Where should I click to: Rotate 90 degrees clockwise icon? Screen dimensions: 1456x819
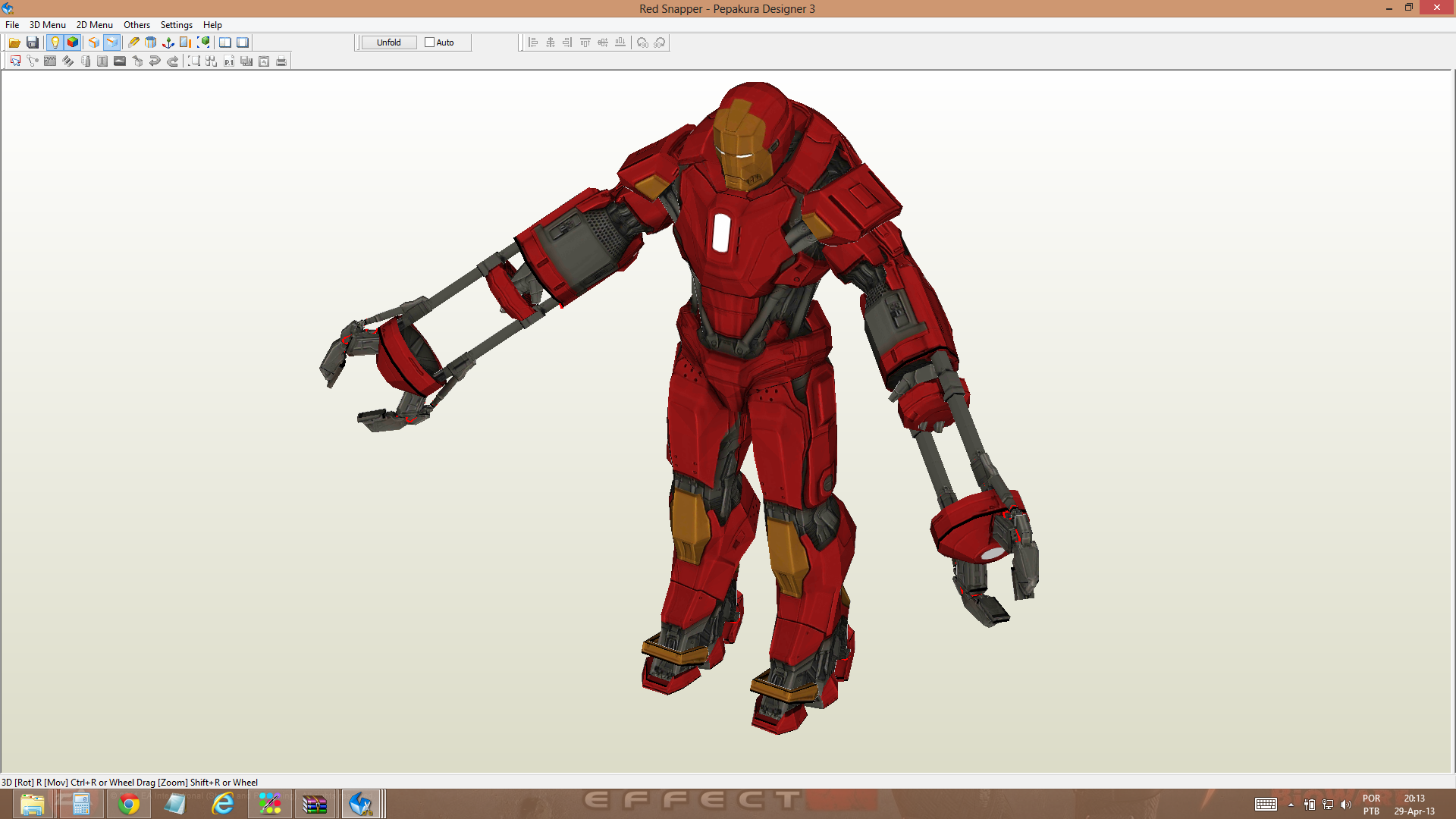pyautogui.click(x=660, y=42)
